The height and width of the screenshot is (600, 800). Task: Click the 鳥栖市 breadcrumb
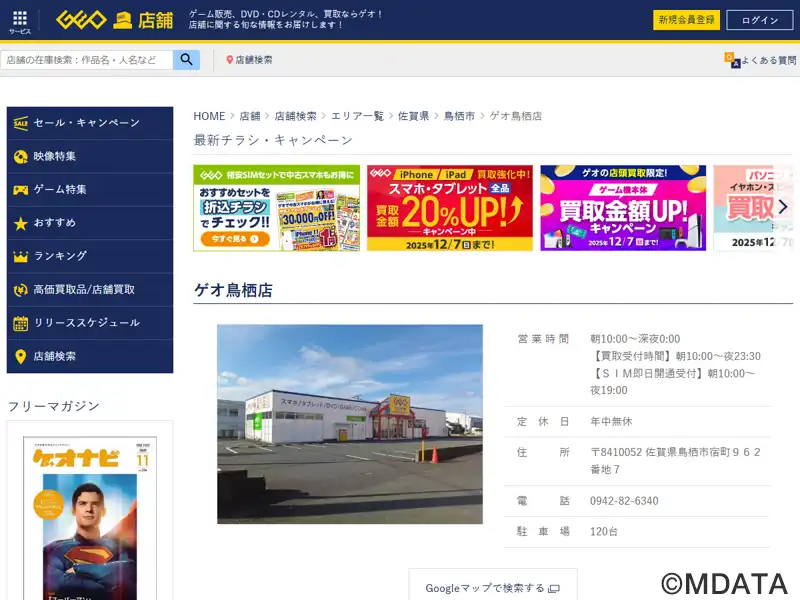pyautogui.click(x=459, y=116)
